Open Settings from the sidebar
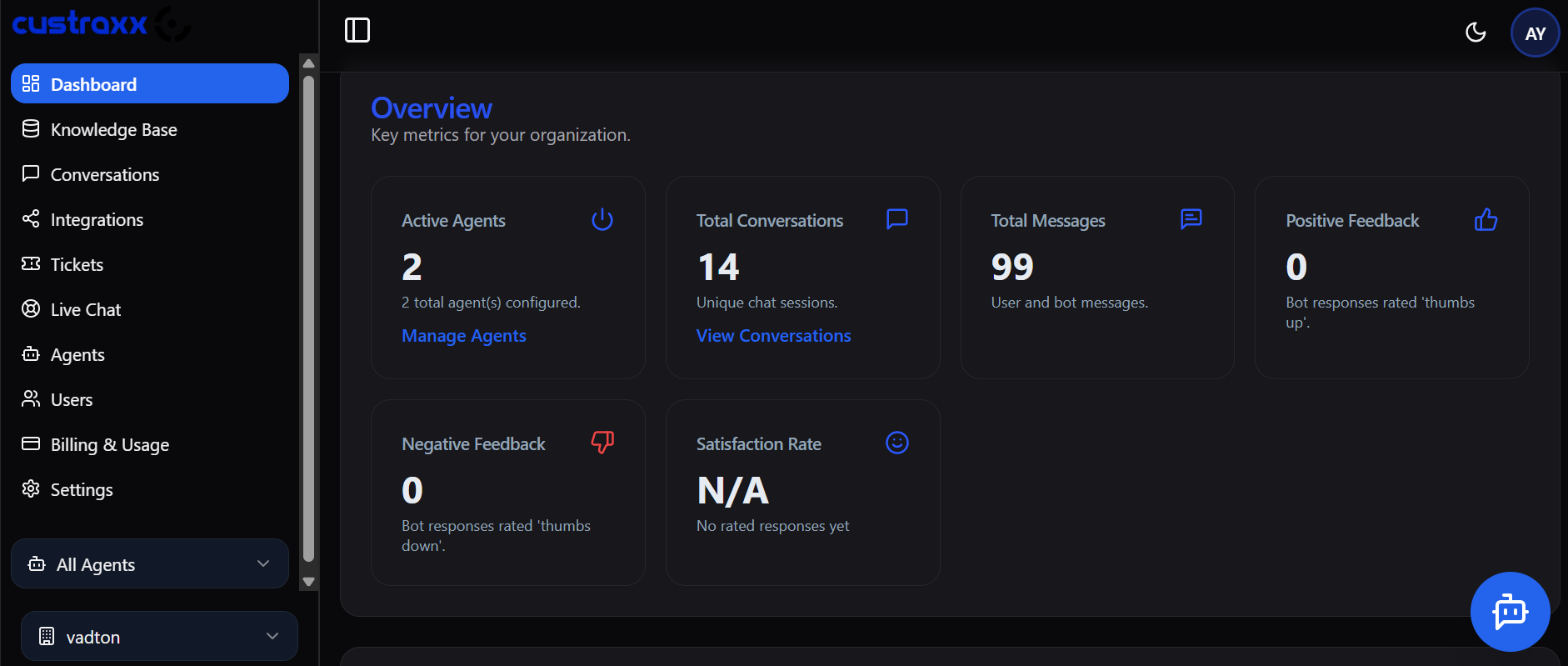Viewport: 1568px width, 666px height. pos(150,489)
